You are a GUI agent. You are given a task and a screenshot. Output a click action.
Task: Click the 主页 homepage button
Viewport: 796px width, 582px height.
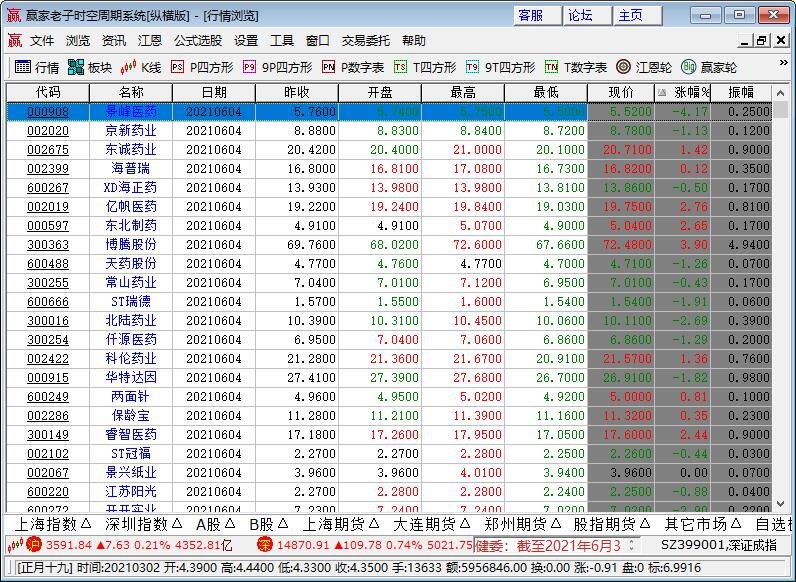coord(637,15)
